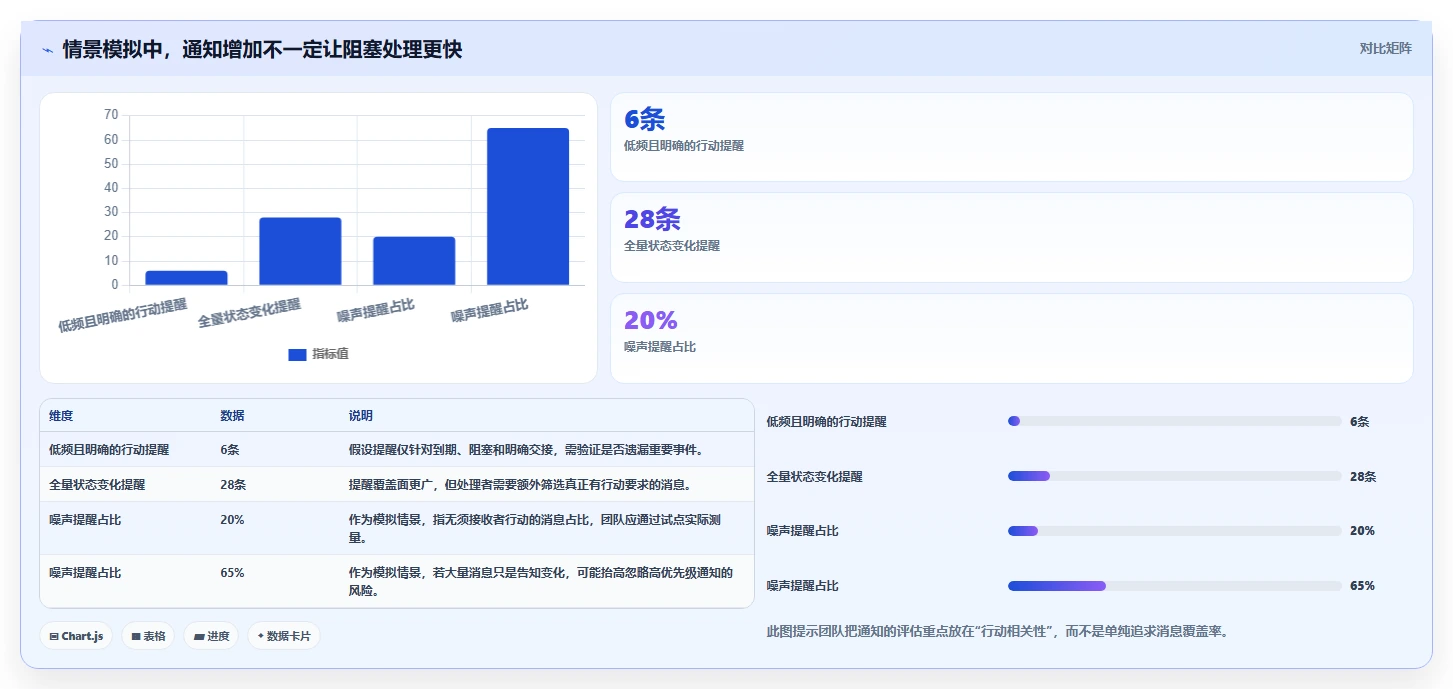
Task: Click the 说明 column header
Action: point(360,416)
